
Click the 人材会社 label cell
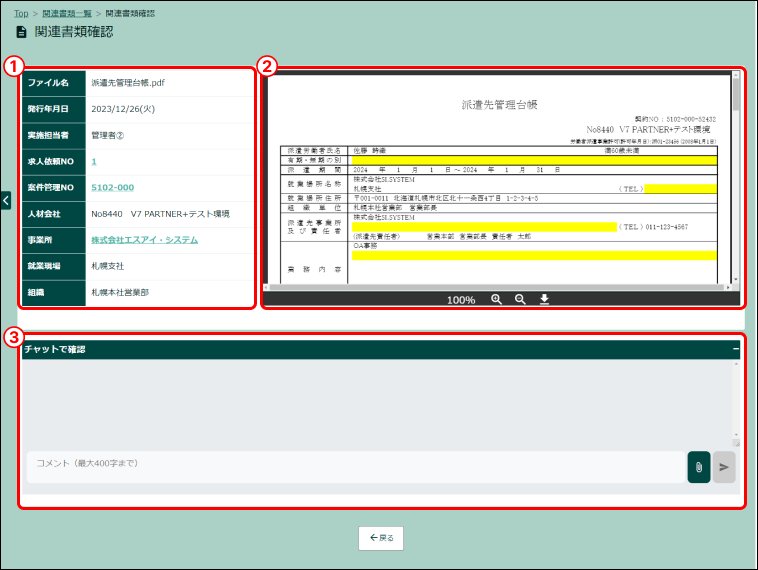[x=54, y=214]
